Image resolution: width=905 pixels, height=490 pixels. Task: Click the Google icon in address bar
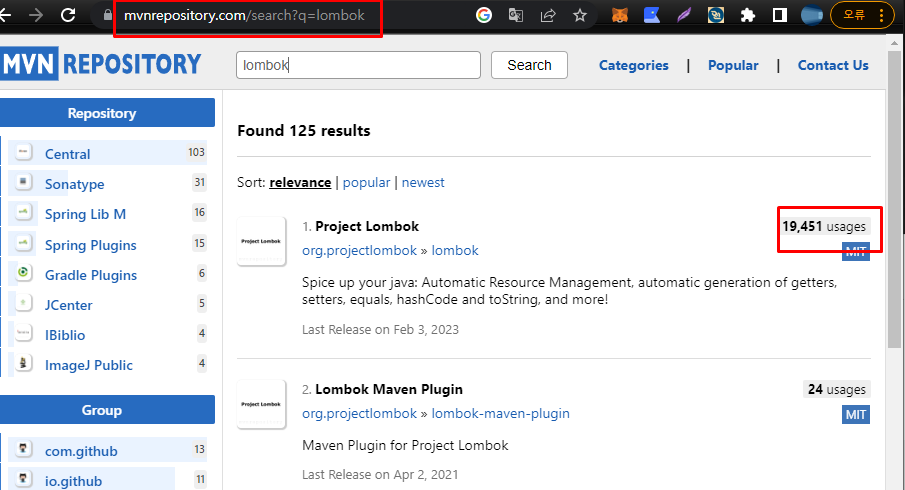484,15
